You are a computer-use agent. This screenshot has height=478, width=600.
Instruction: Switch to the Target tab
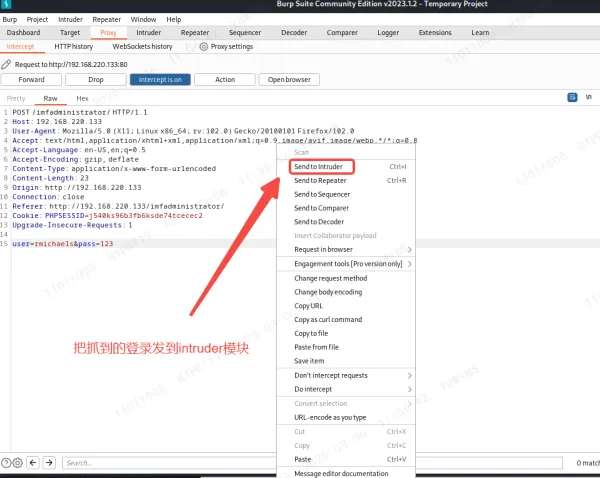click(70, 33)
